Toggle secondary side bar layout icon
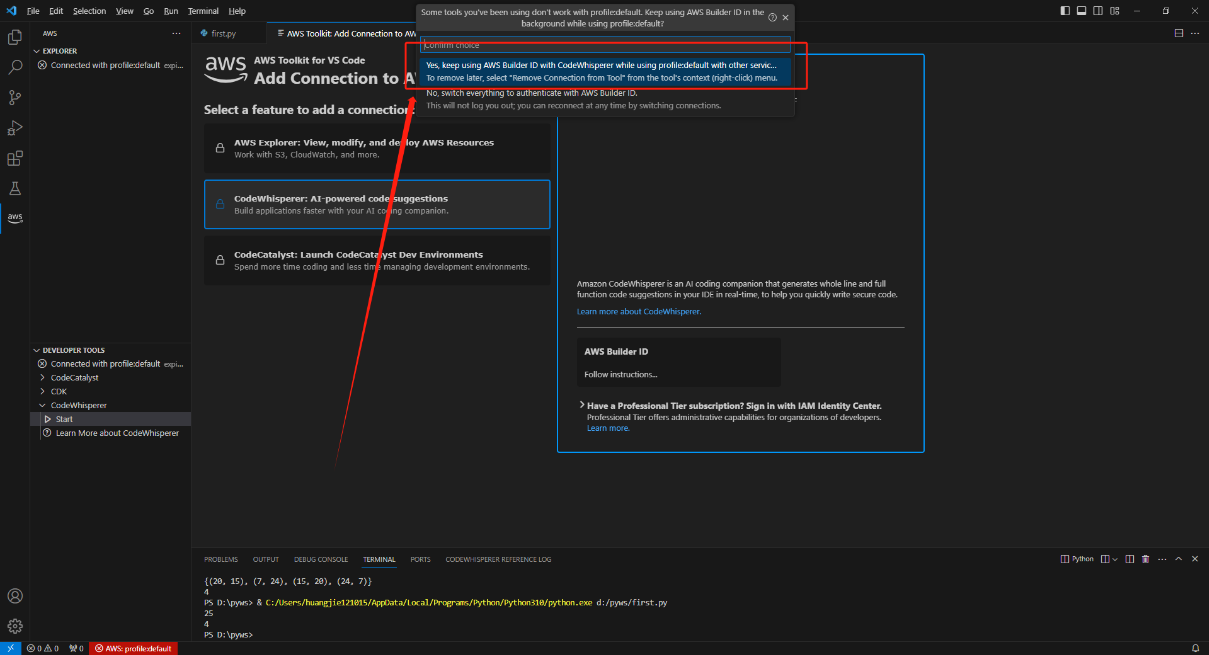Screen dimensions: 1209x655 click(1096, 10)
